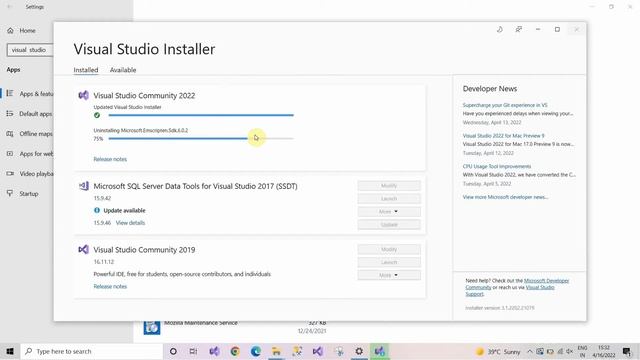Click the Visual Studio Community 2022 logo icon
The image size is (640, 360).
(84, 95)
